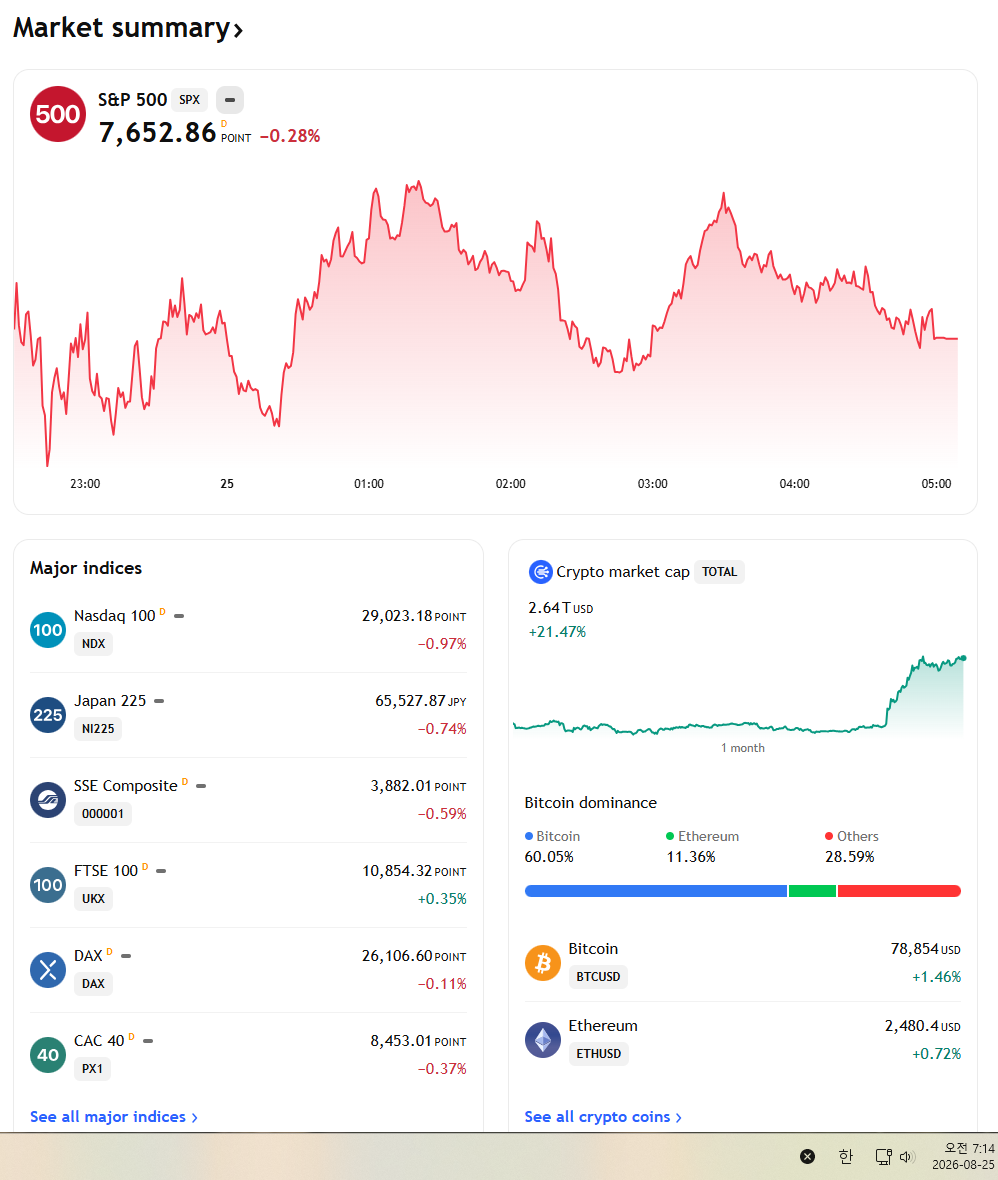
Task: Open the Market summary heading link
Action: click(x=128, y=29)
